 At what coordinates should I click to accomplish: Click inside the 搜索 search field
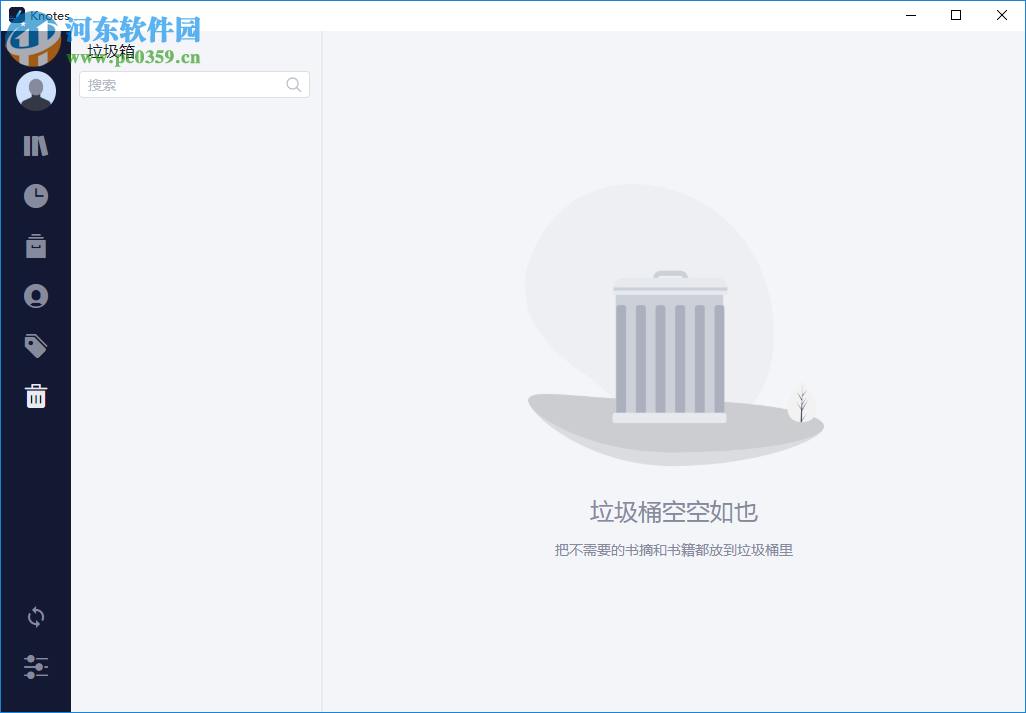coord(170,84)
